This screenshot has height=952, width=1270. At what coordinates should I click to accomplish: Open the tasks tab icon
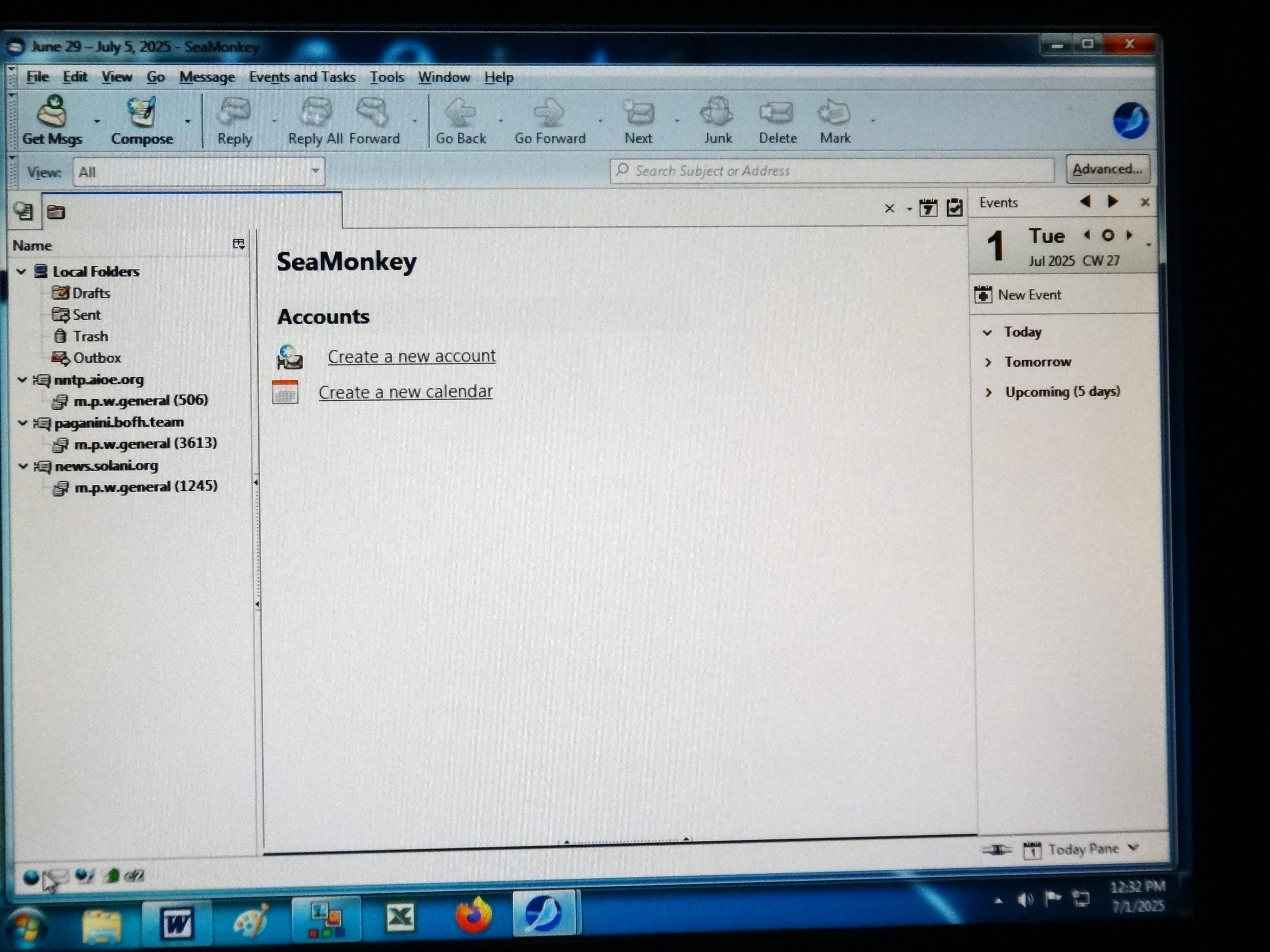coord(954,207)
